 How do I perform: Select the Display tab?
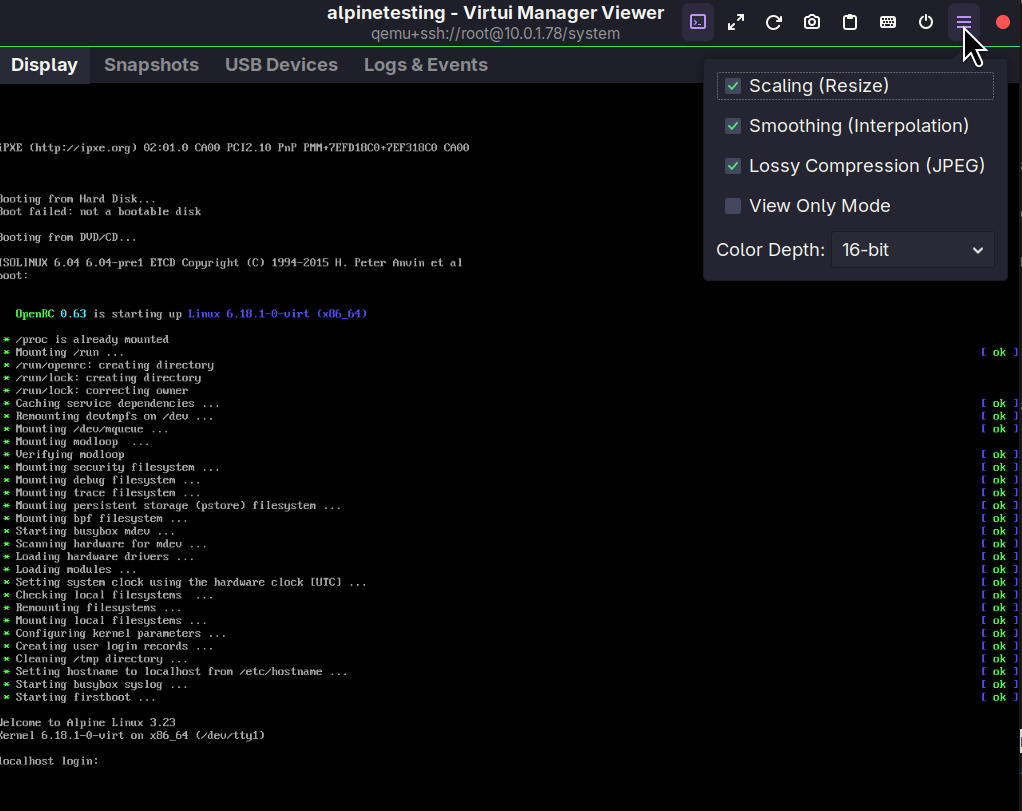coord(44,64)
